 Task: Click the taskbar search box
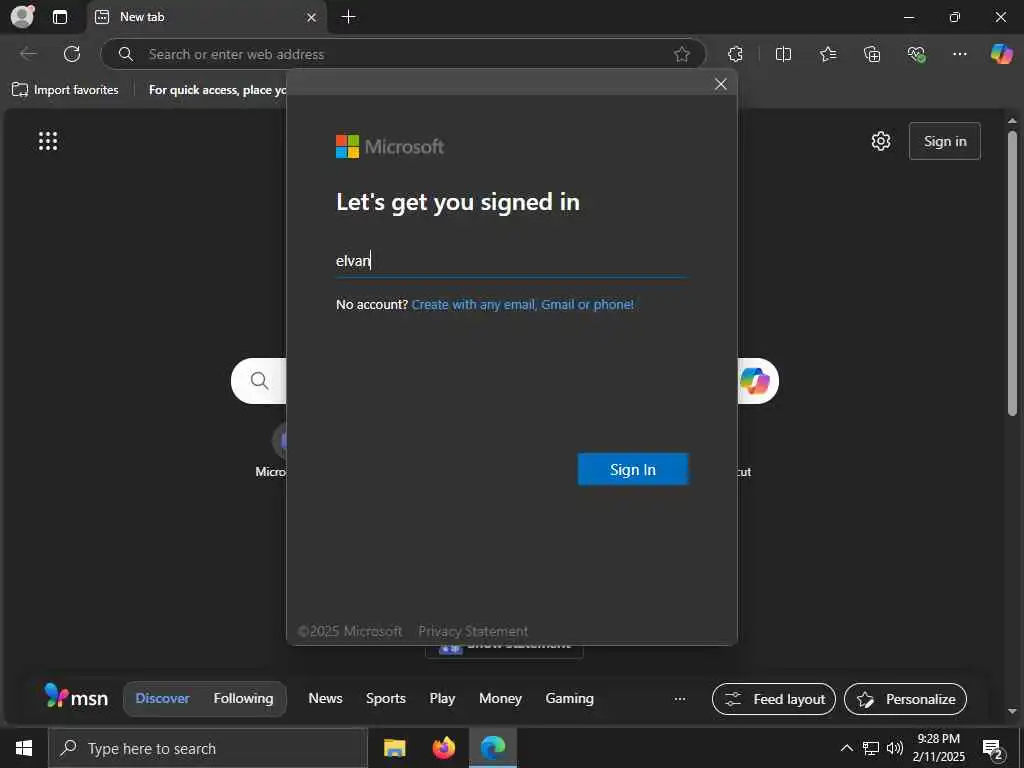208,748
